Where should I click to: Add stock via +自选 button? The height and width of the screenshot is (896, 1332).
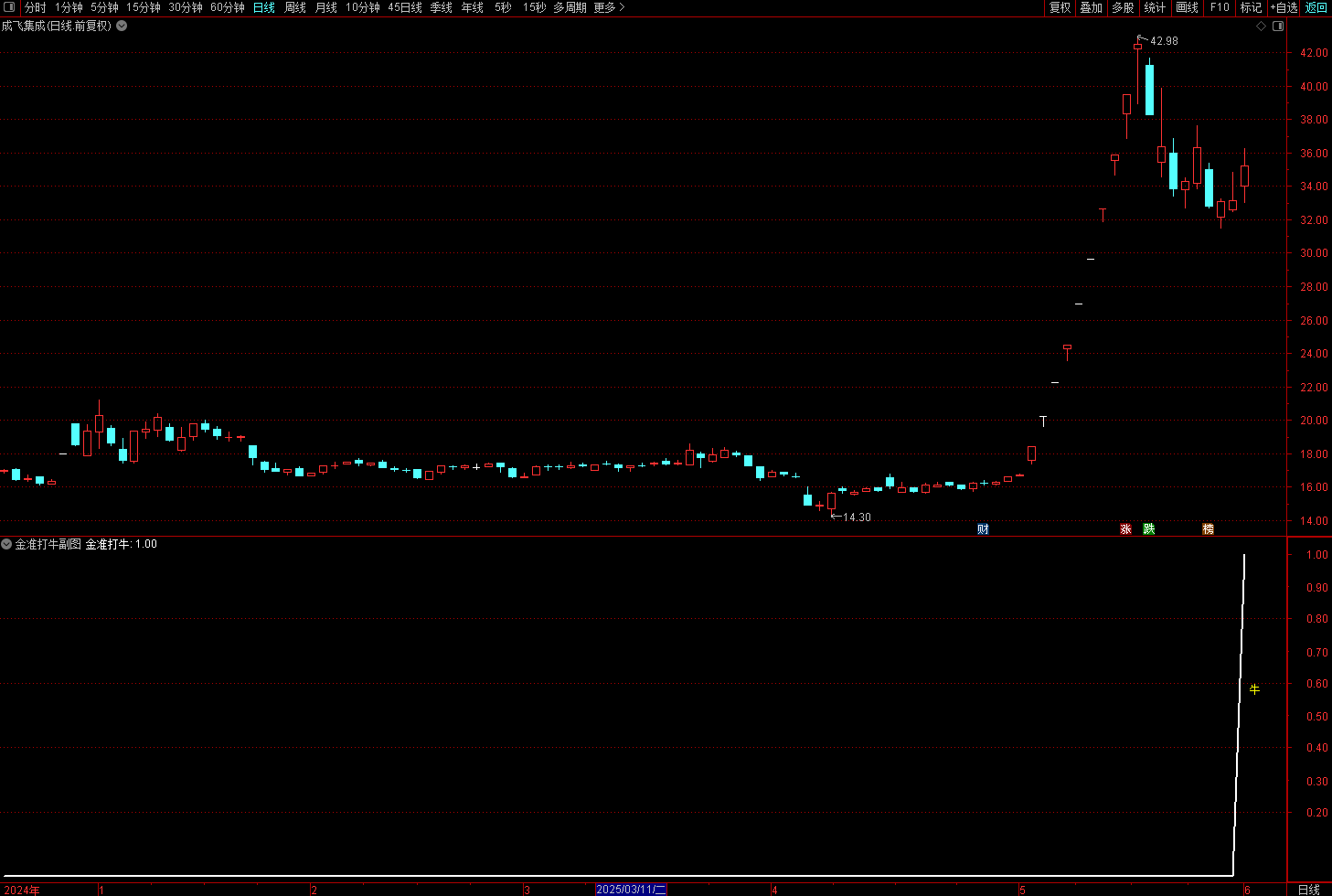click(1284, 7)
